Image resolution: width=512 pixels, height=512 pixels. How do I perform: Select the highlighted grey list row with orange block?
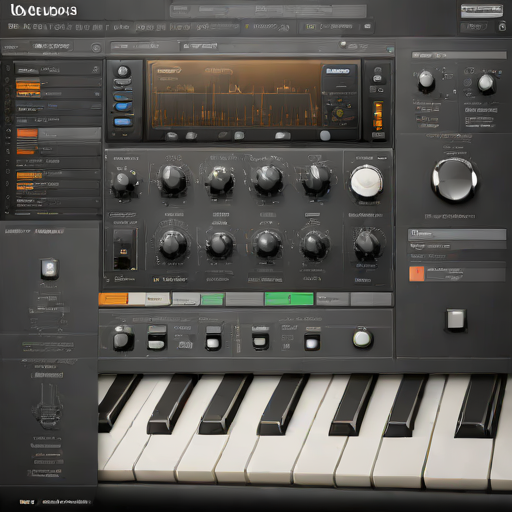59,134
